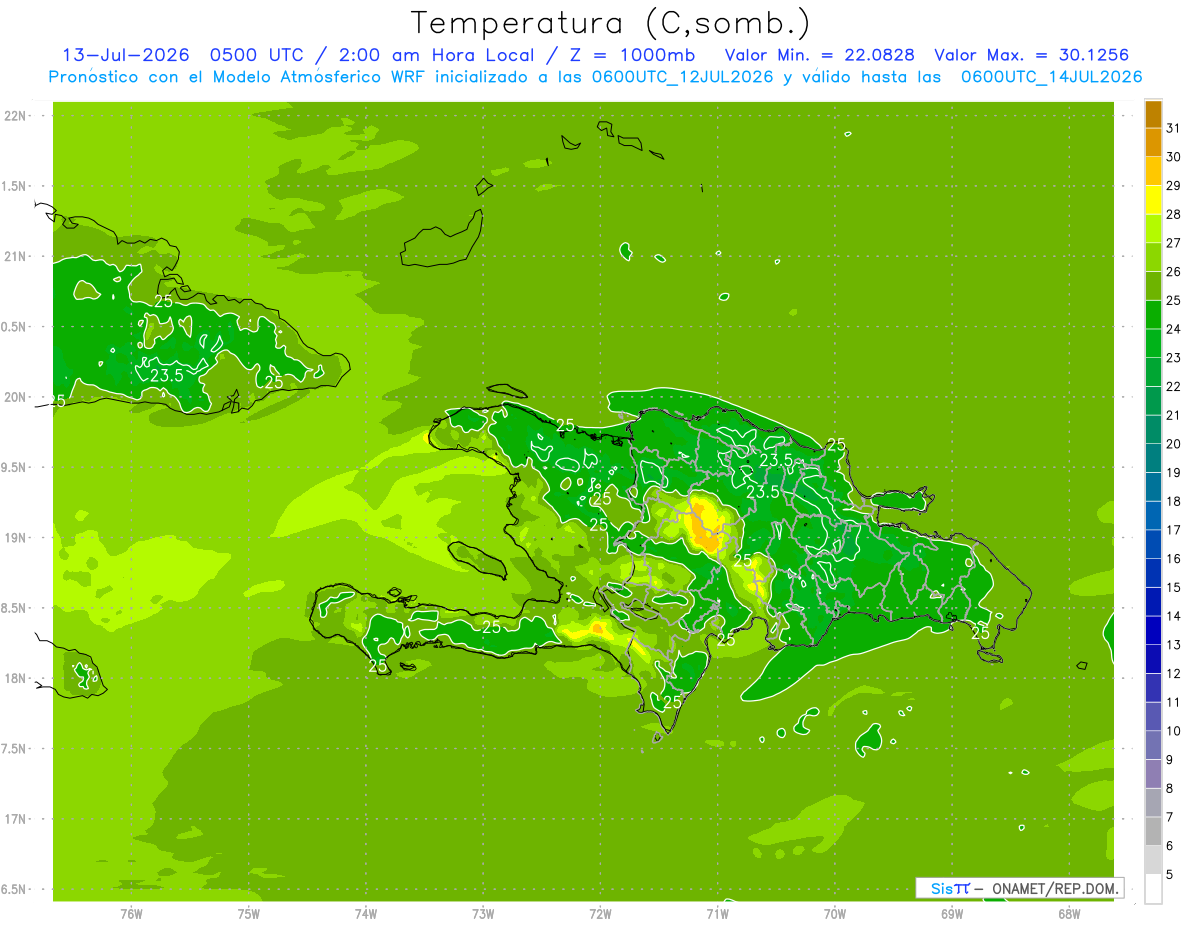Pick the gray legend swatch between 6 and 7
The width and height of the screenshot is (1200, 927).
1153,831
